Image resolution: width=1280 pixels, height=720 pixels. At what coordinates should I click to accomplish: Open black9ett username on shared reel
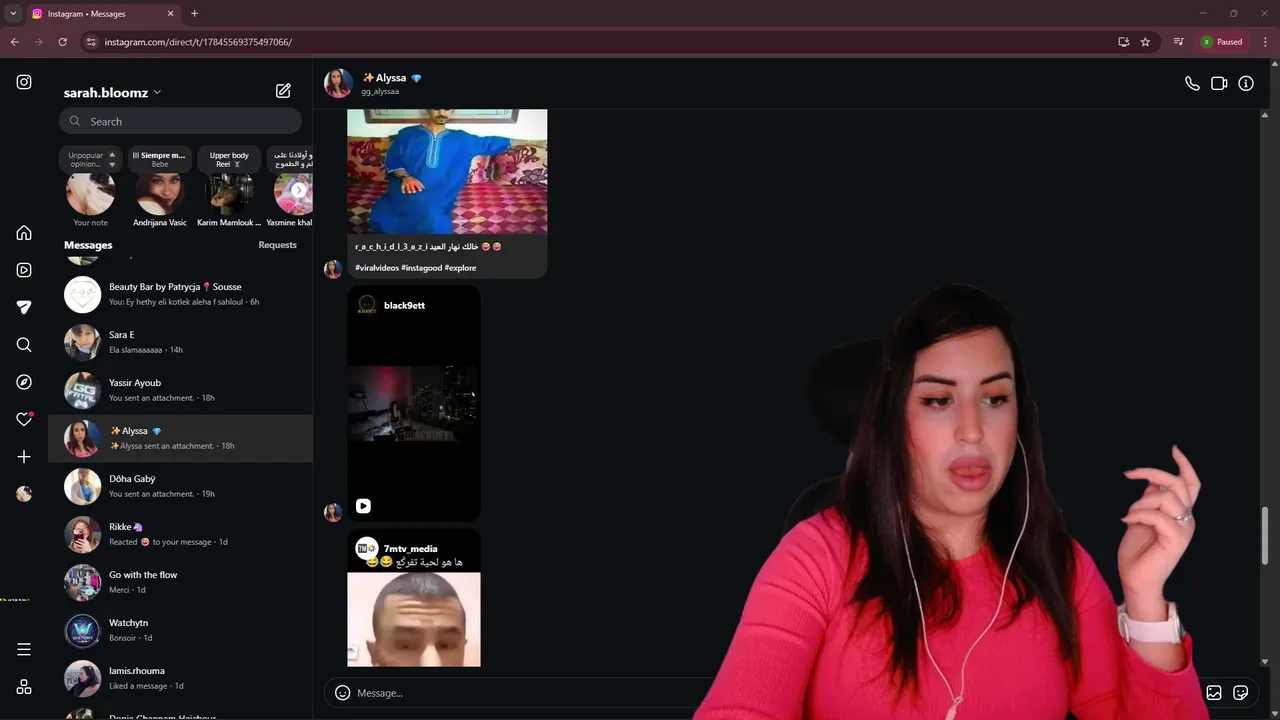coord(404,305)
